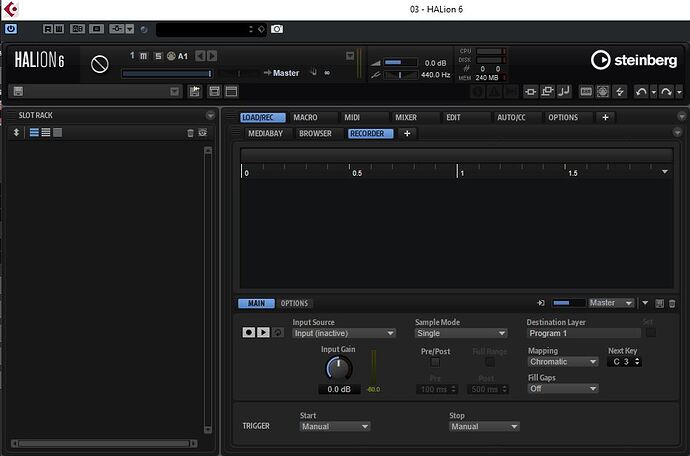The width and height of the screenshot is (690, 456).
Task: Solo the slot with the S button
Action: [158, 56]
